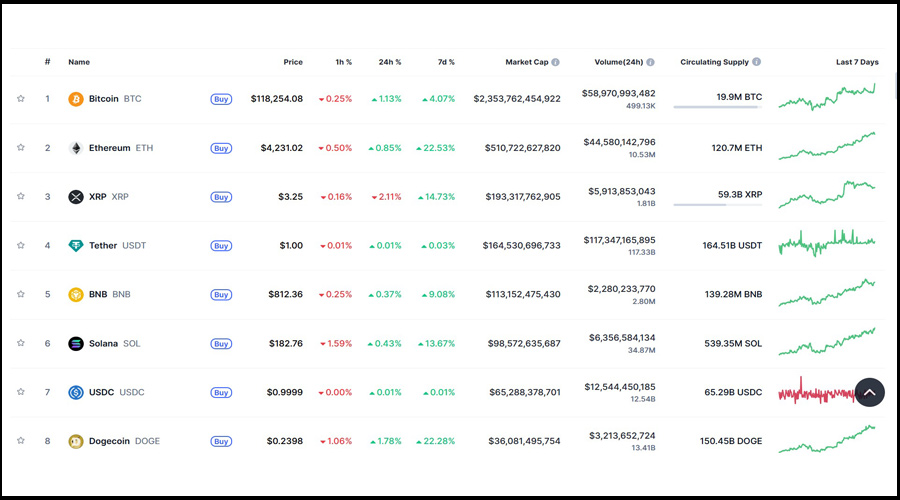The width and height of the screenshot is (900, 500).
Task: Toggle the watchlist star for Ethereum
Action: click(20, 148)
